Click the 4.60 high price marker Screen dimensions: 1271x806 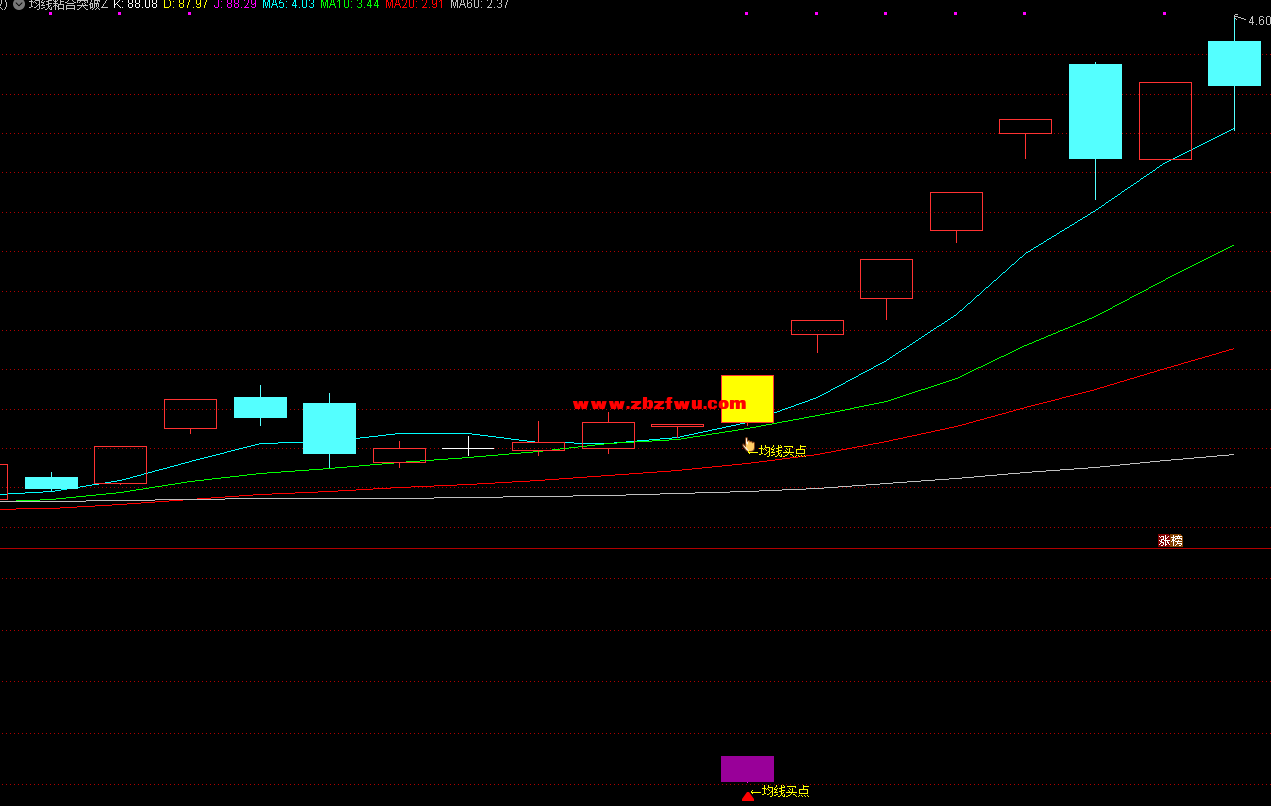coord(1258,20)
